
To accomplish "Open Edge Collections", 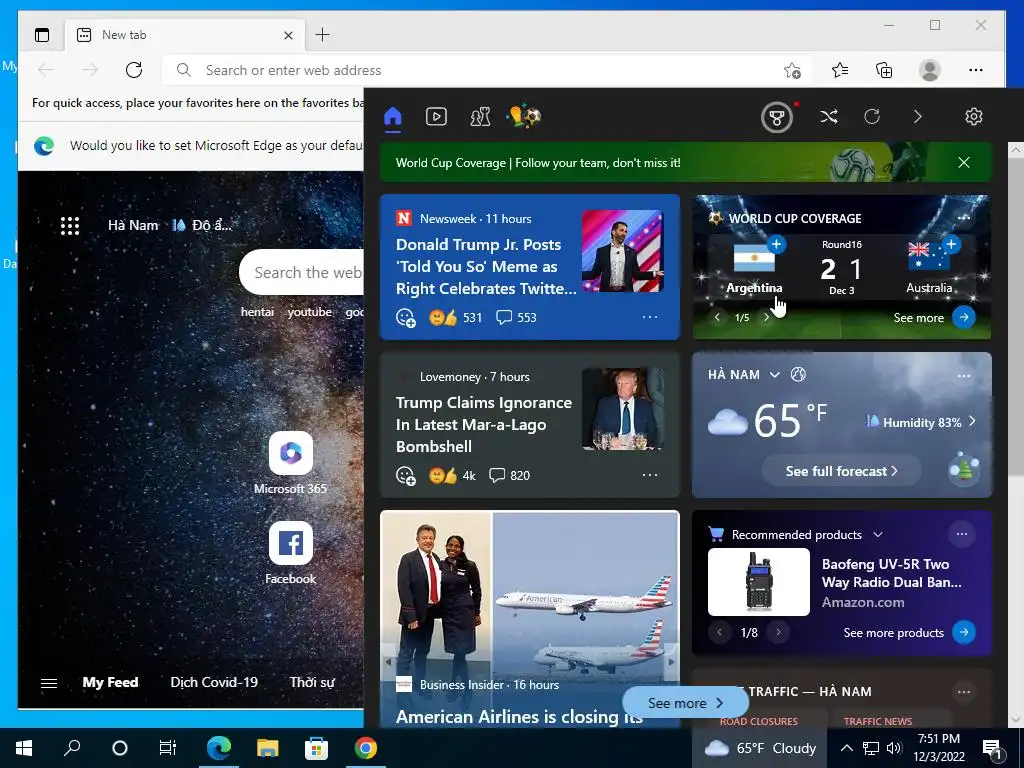I will tap(884, 70).
